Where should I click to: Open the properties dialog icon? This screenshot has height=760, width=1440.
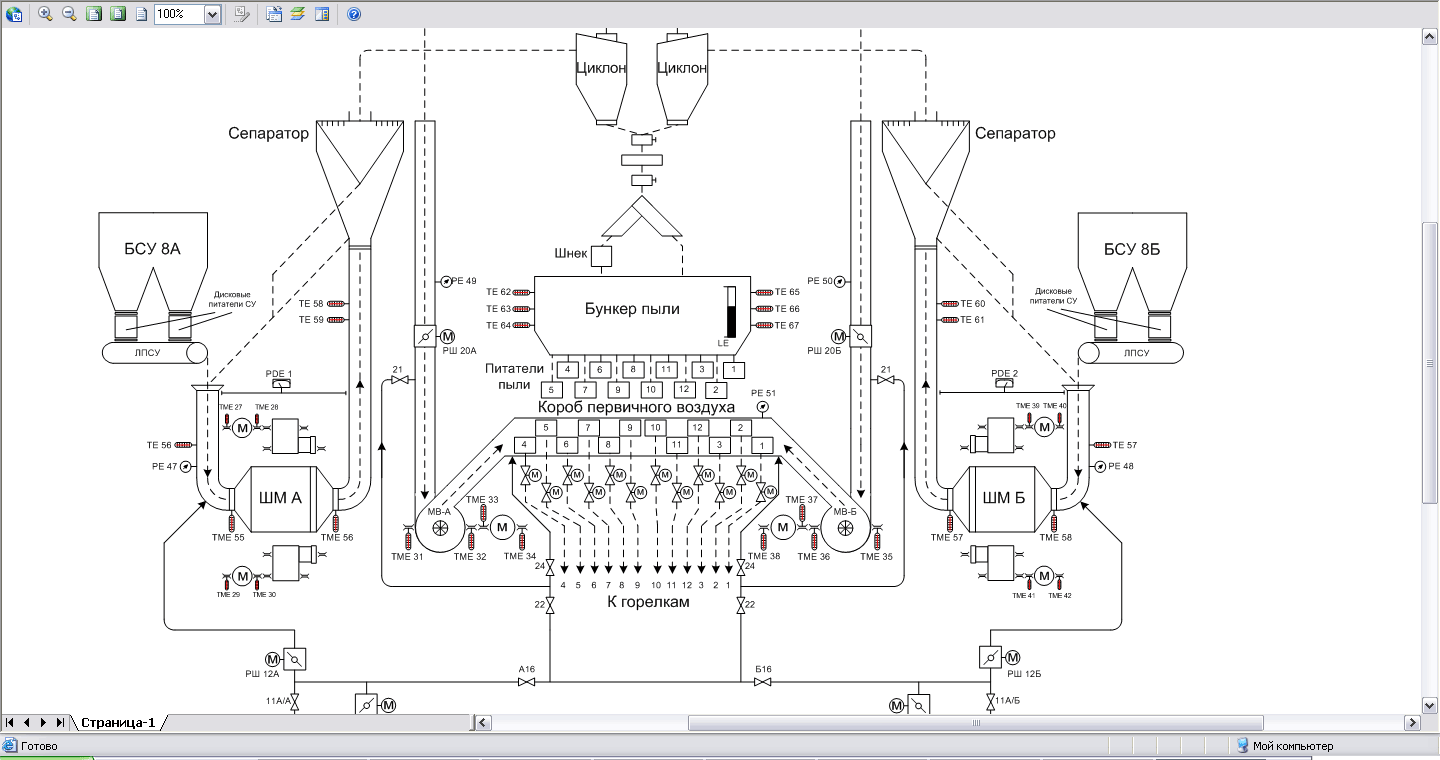click(275, 14)
